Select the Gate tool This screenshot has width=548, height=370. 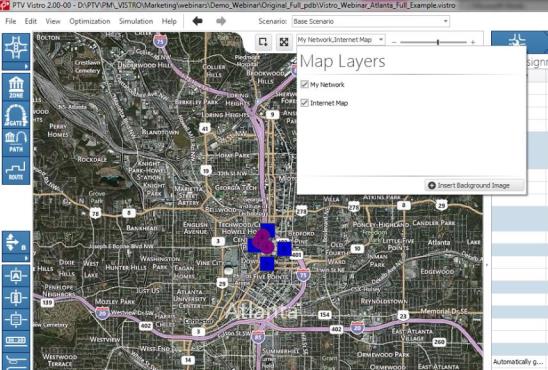coord(16,115)
